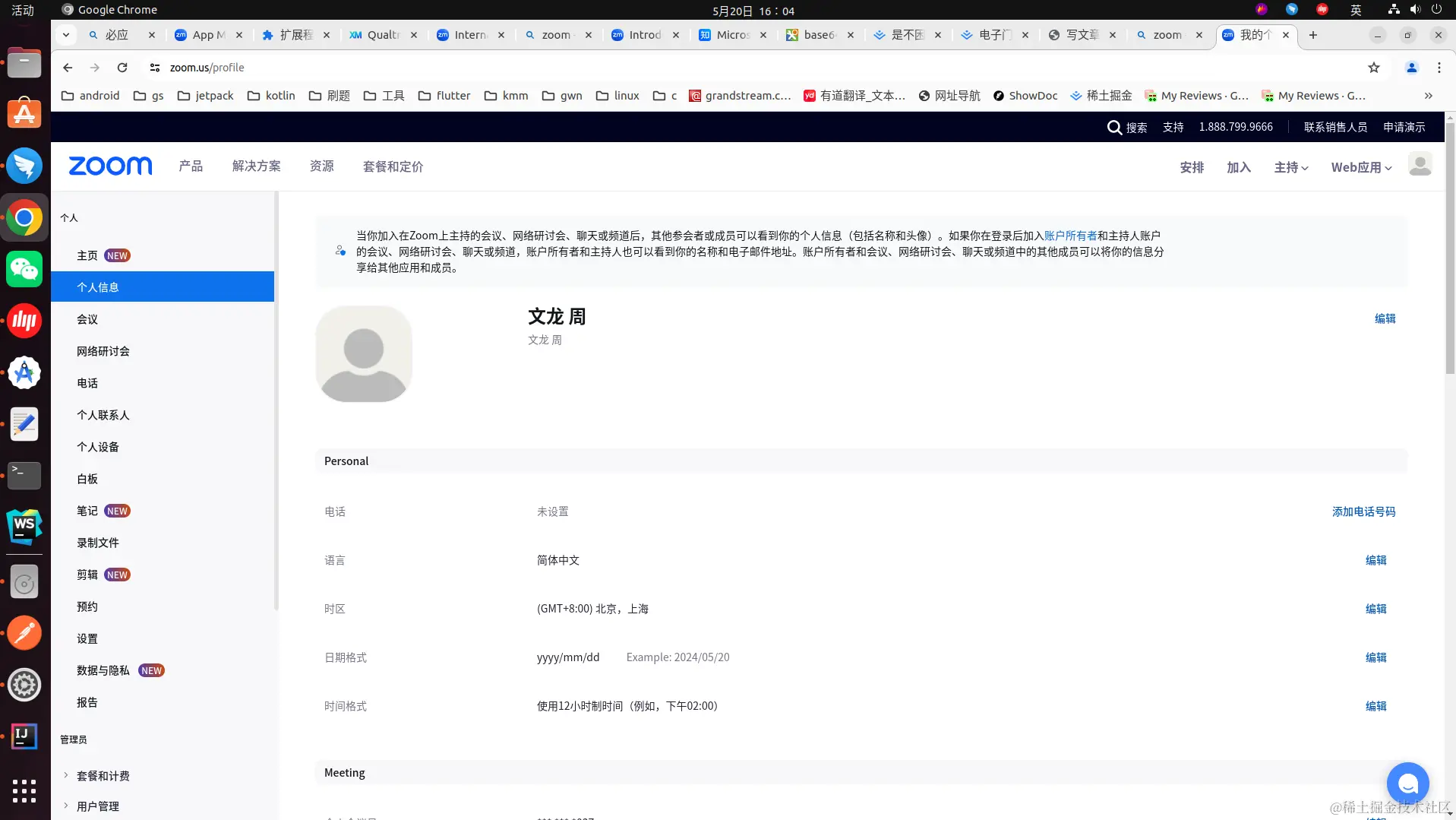Open the kotlin bookmark folder
This screenshot has height=820, width=1456.
271,96
